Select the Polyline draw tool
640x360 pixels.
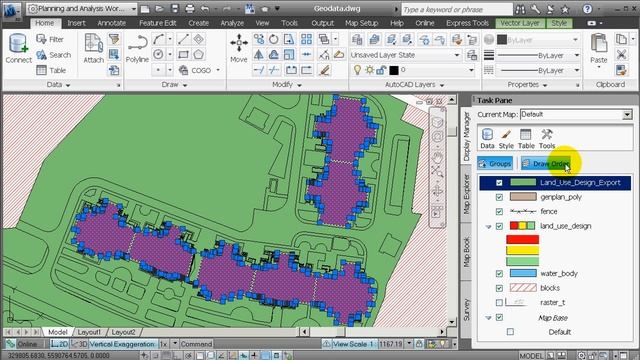coord(137,48)
